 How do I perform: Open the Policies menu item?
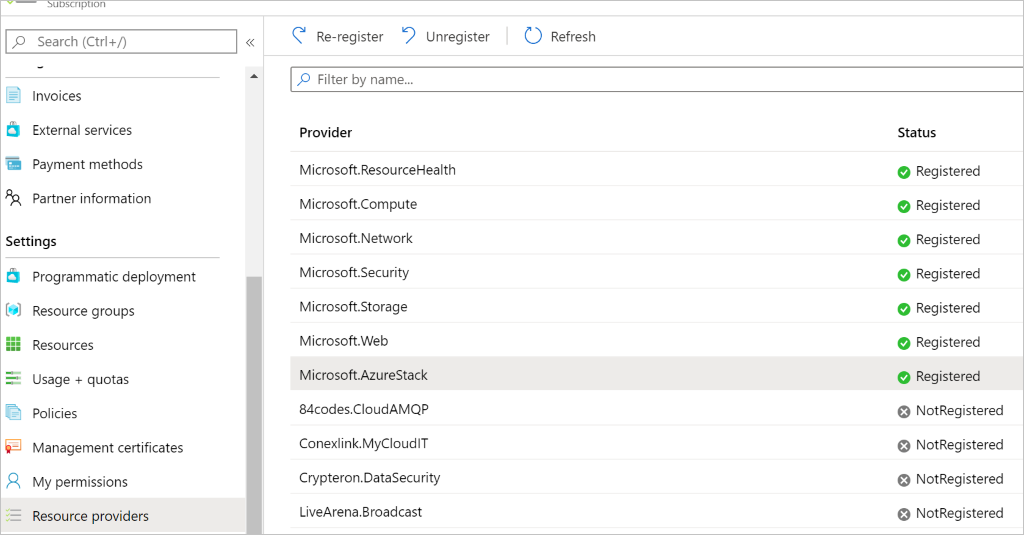[54, 413]
